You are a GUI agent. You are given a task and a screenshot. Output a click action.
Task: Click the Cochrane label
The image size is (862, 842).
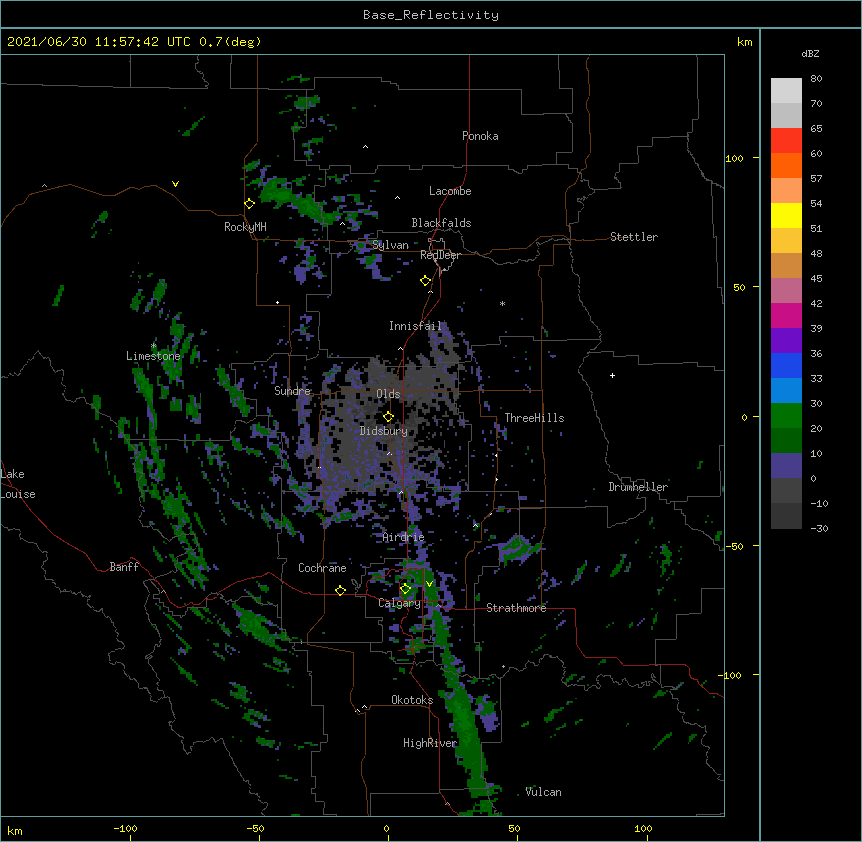point(322,568)
